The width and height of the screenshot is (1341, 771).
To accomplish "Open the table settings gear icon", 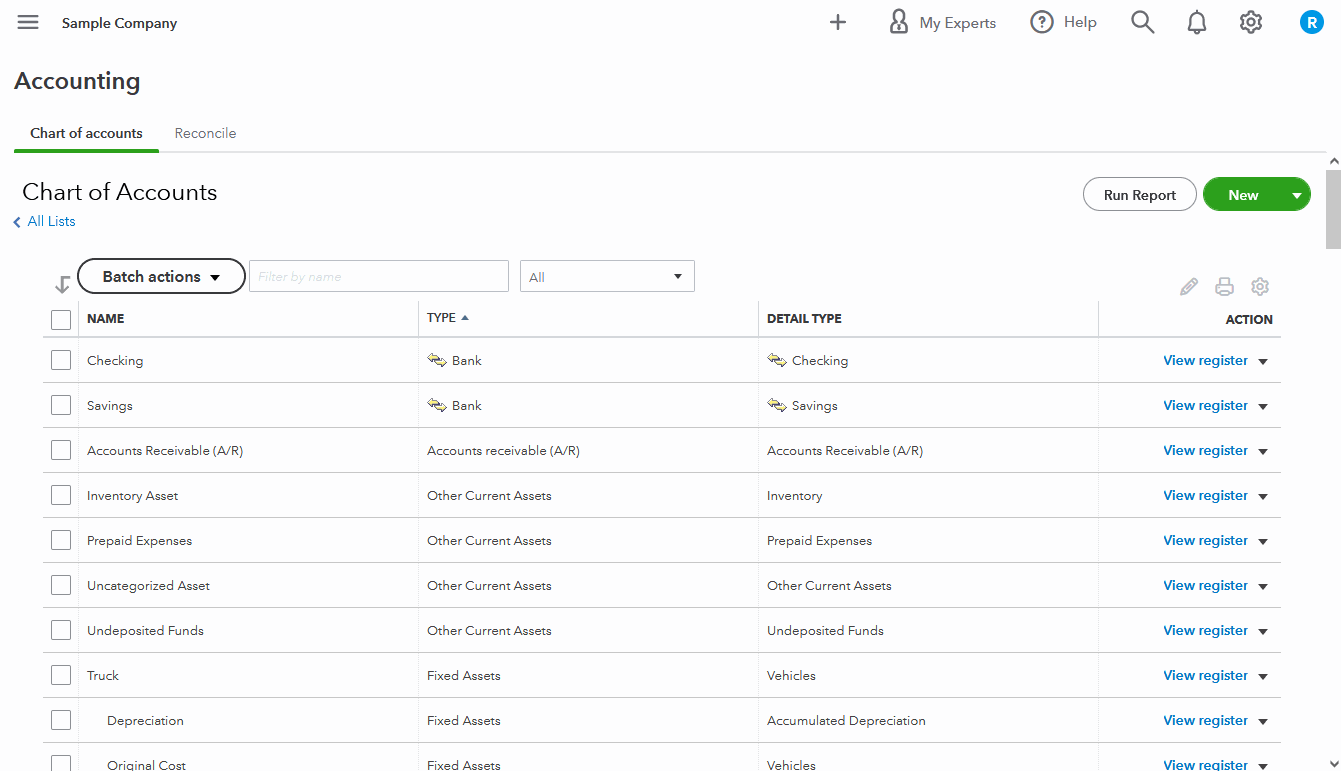I will [x=1259, y=286].
